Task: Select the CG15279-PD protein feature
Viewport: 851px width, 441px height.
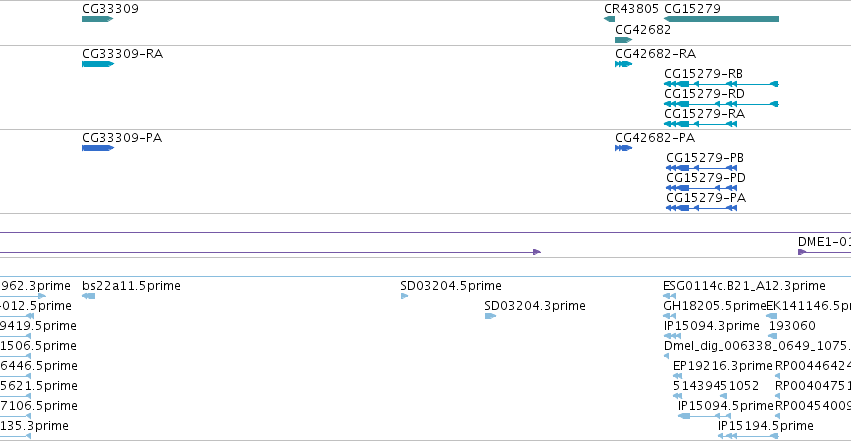Action: click(x=701, y=188)
